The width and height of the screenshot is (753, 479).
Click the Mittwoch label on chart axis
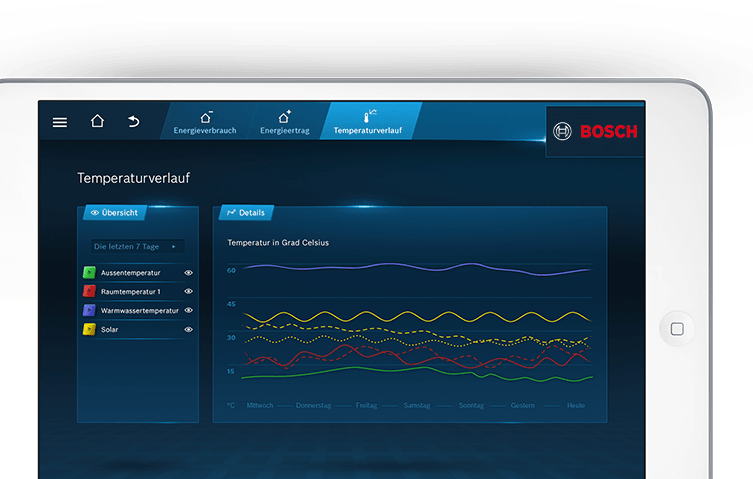tap(259, 405)
